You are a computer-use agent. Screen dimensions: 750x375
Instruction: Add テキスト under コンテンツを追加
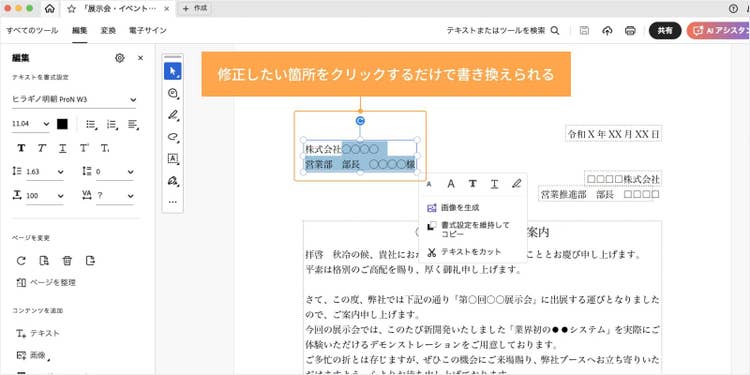[38, 333]
